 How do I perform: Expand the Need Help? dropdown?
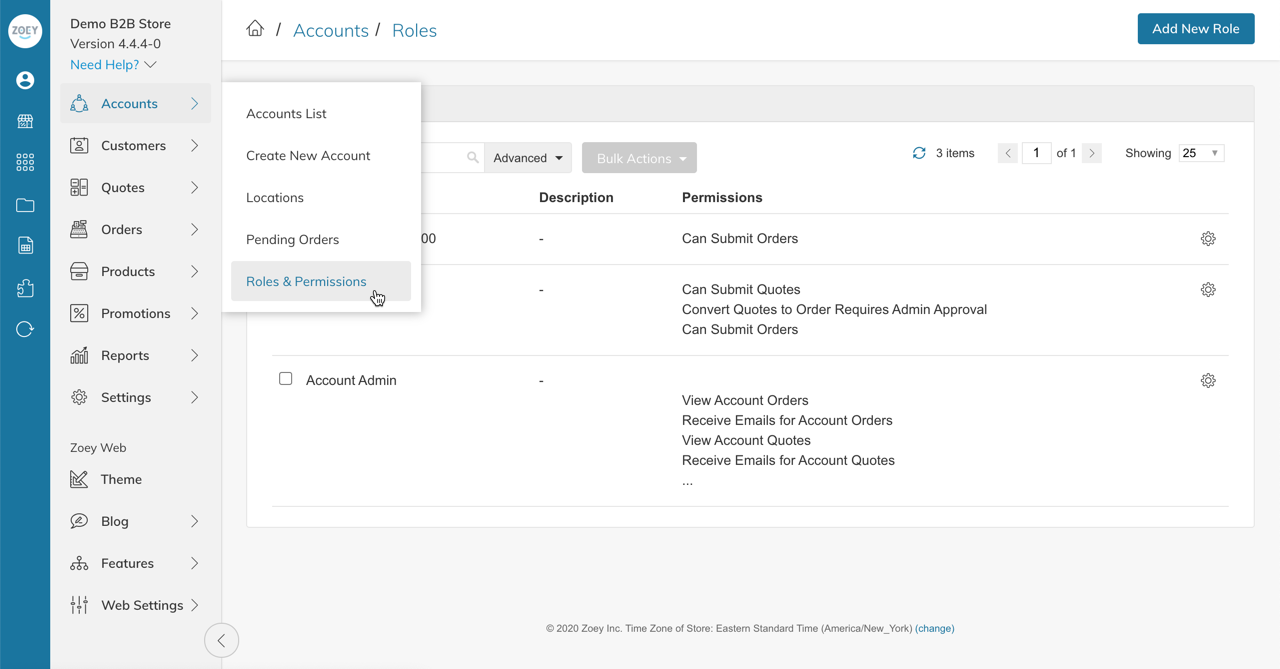pyautogui.click(x=113, y=65)
